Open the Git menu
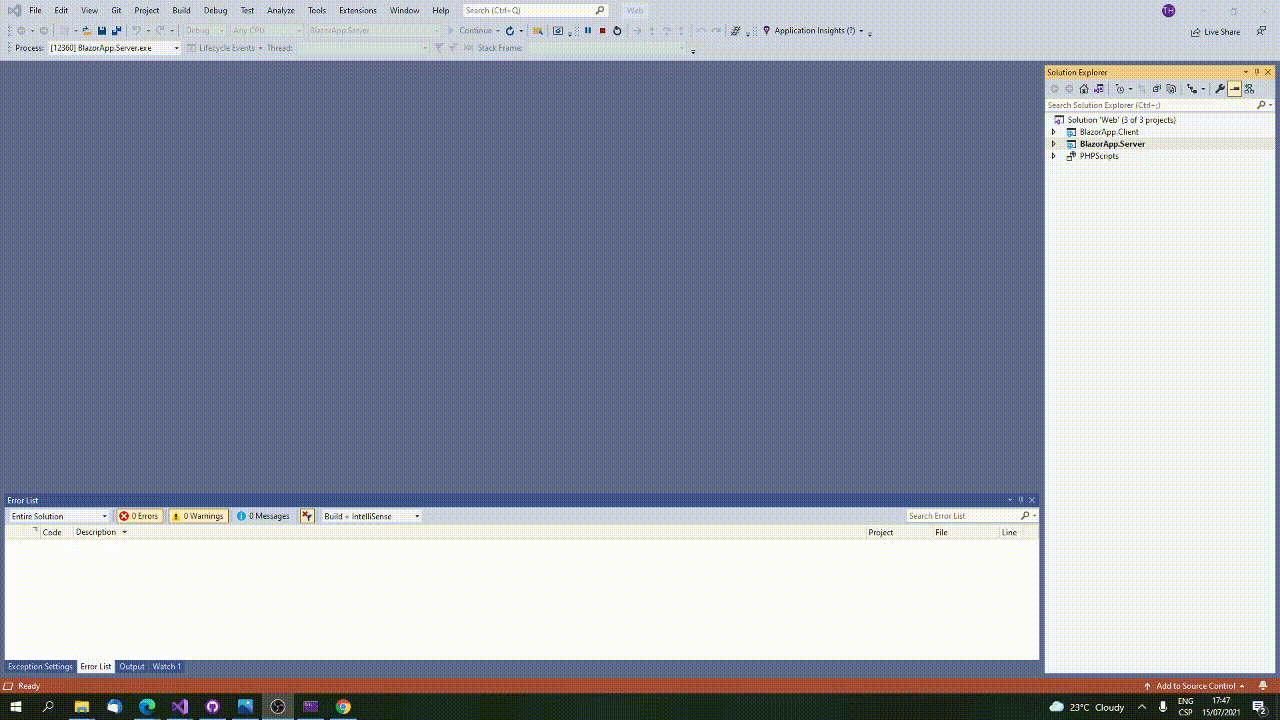 click(116, 10)
